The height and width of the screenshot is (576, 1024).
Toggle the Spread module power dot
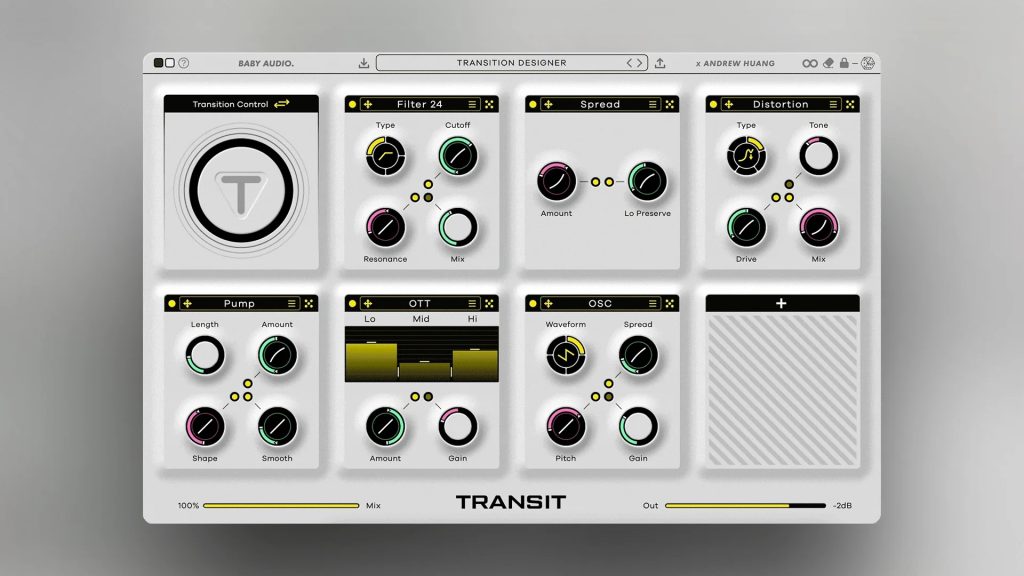coord(533,104)
